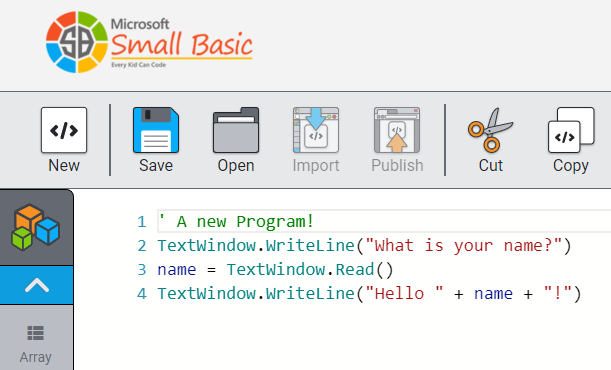Save the program with the floppy icon
Image resolution: width=611 pixels, height=370 pixels.
click(x=156, y=130)
